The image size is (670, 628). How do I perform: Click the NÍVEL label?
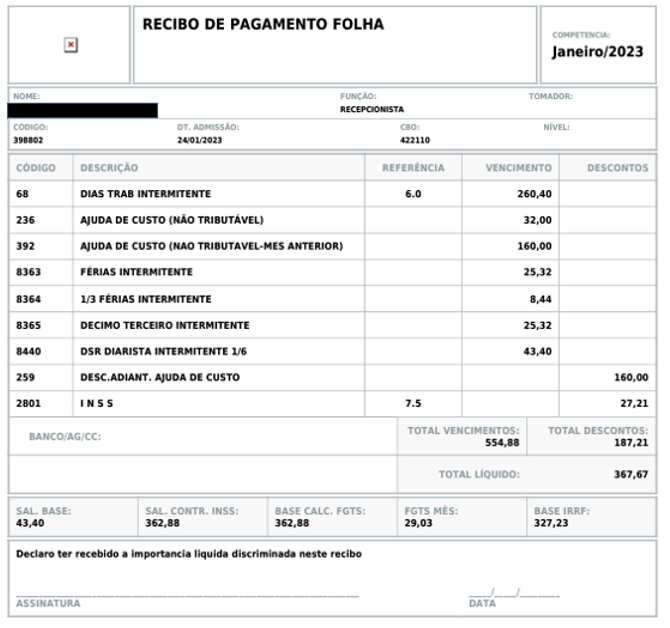pos(556,127)
